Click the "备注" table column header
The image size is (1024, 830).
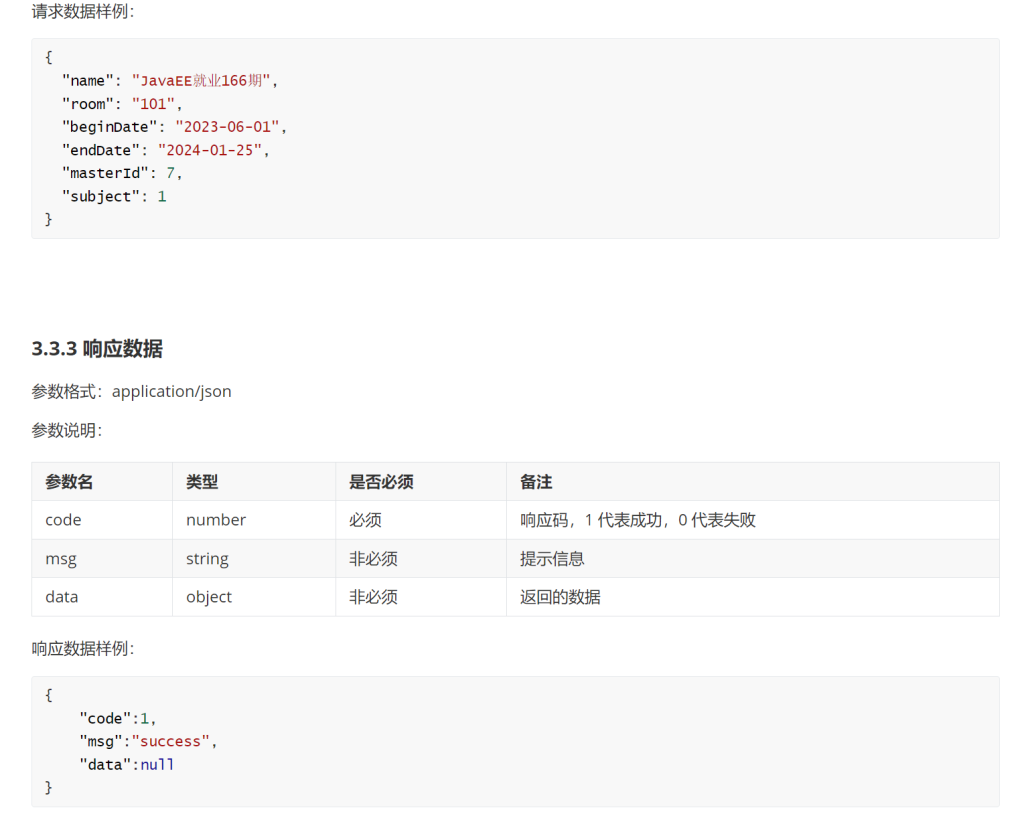pos(536,482)
